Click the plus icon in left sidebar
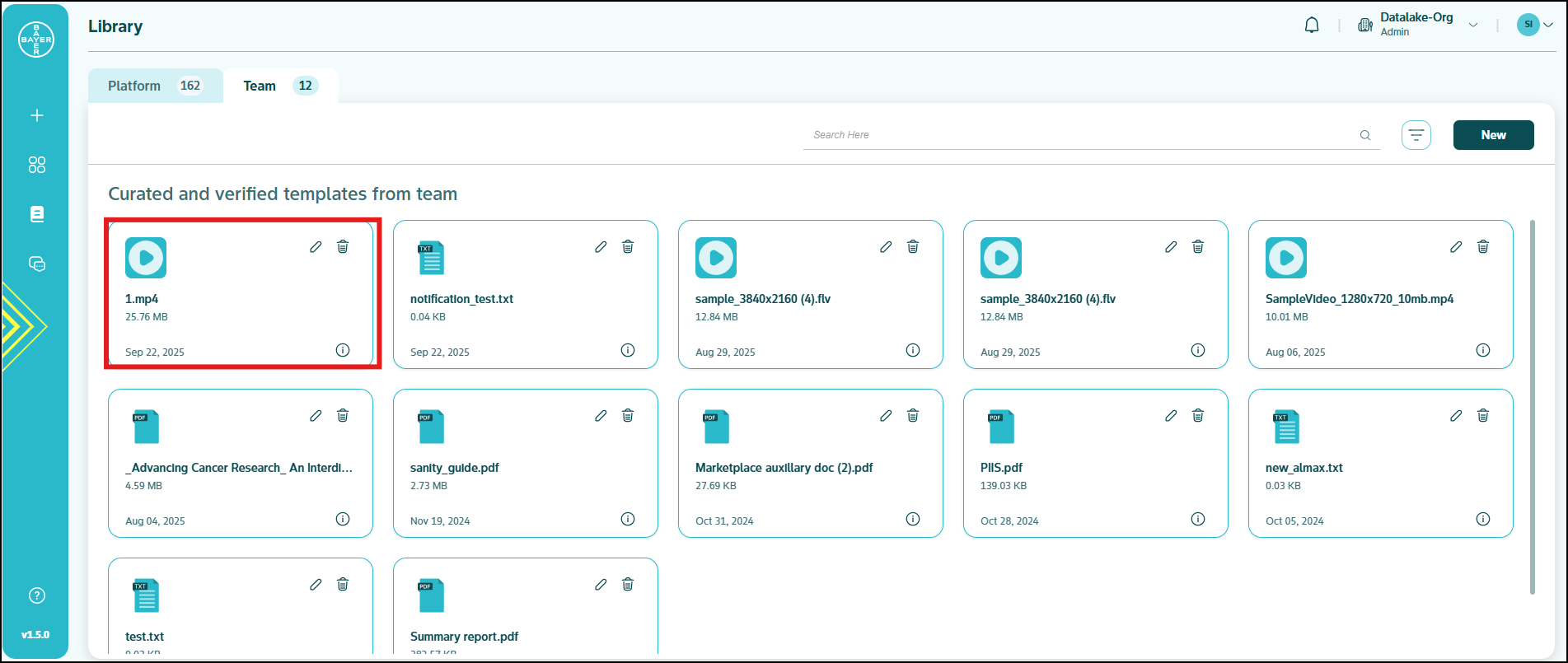 (36, 115)
